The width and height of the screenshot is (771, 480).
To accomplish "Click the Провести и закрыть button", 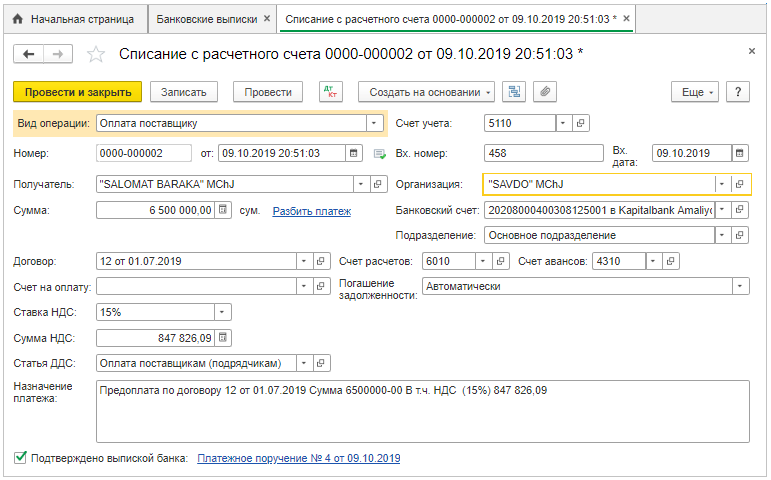I will pyautogui.click(x=78, y=92).
